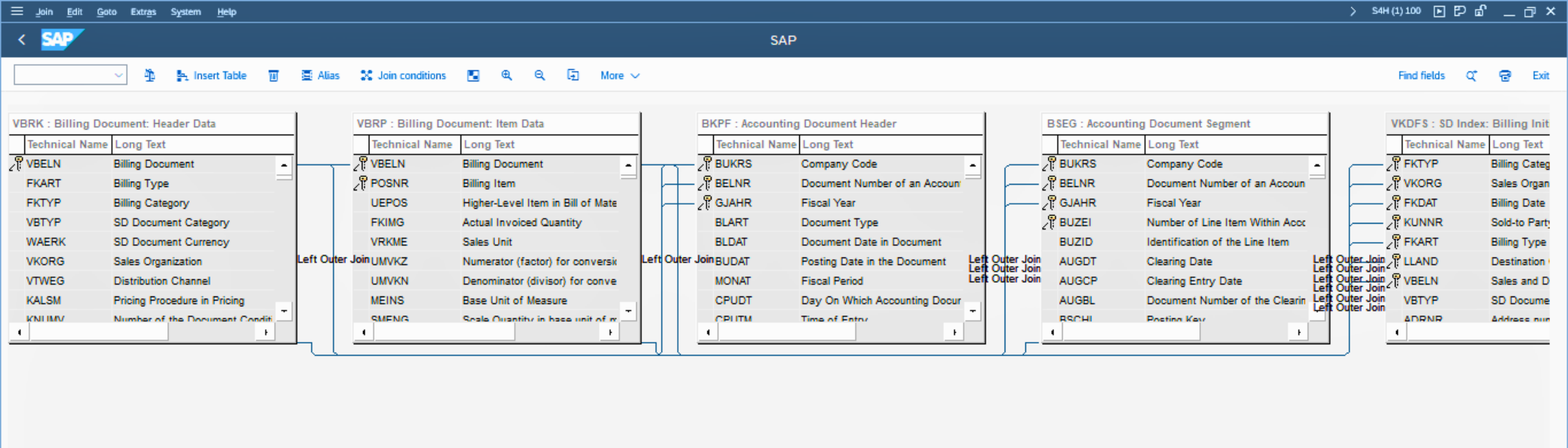
Task: Click the hamburger menu icon
Action: pyautogui.click(x=17, y=11)
